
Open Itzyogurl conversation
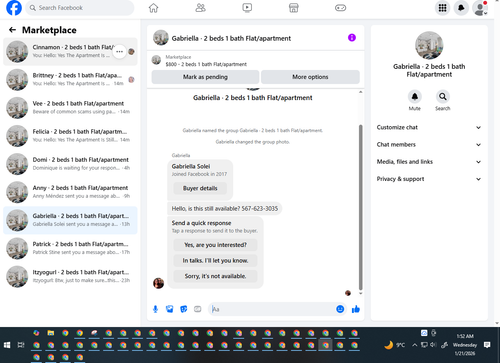point(70,276)
